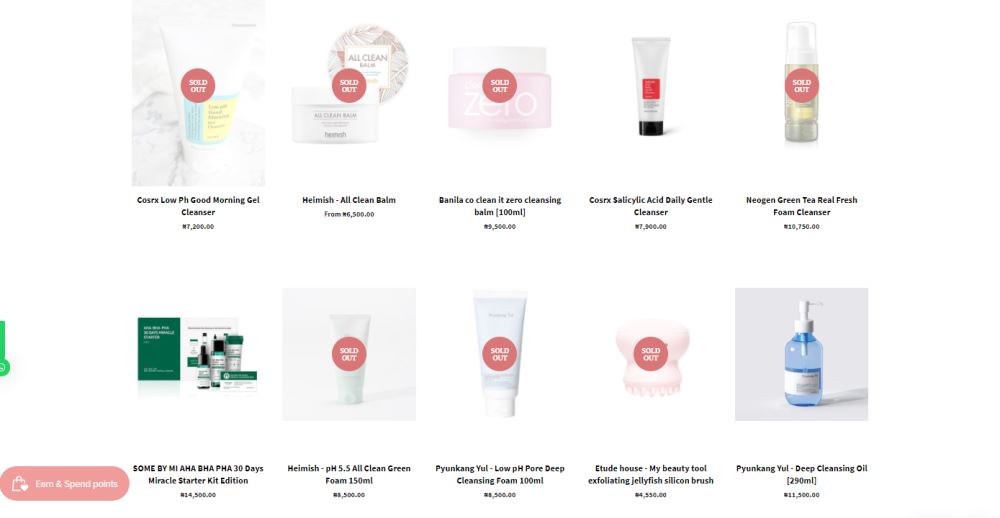Click Sold Out badge on Heimish All Clean Balm
This screenshot has height=518, width=1000.
349,85
